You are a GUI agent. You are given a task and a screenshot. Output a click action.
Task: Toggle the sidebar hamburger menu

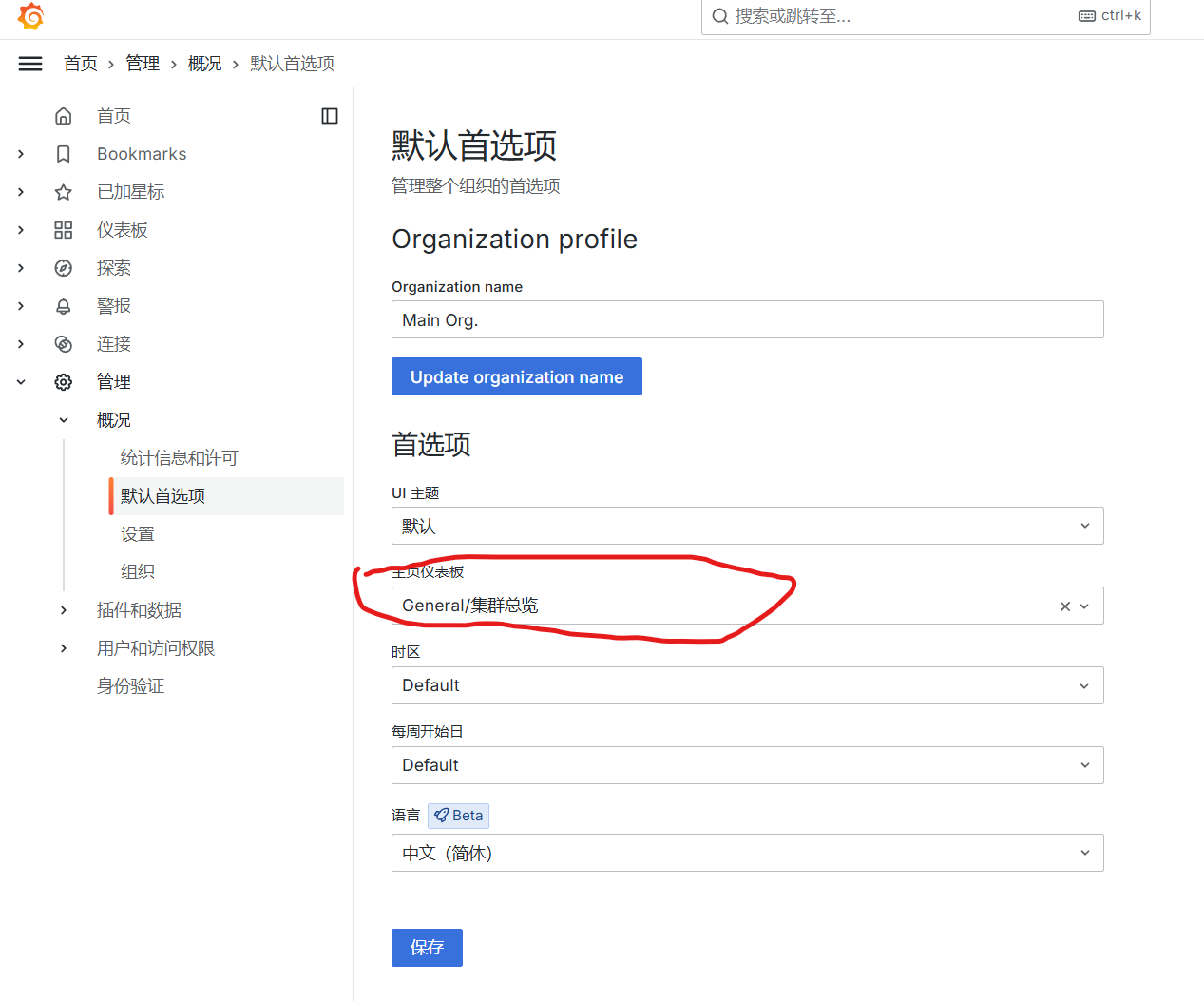29,63
